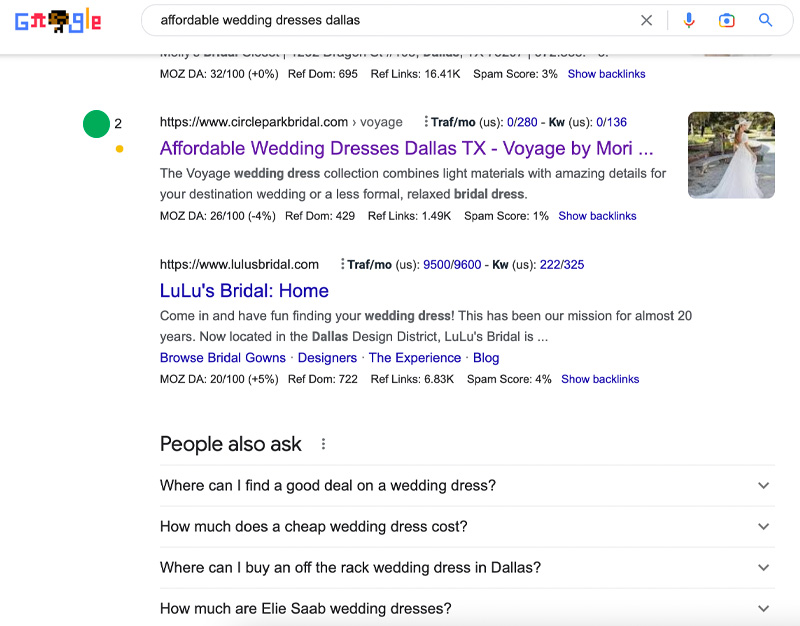The width and height of the screenshot is (800, 626).
Task: Search by image with the camera icon
Action: point(727,20)
